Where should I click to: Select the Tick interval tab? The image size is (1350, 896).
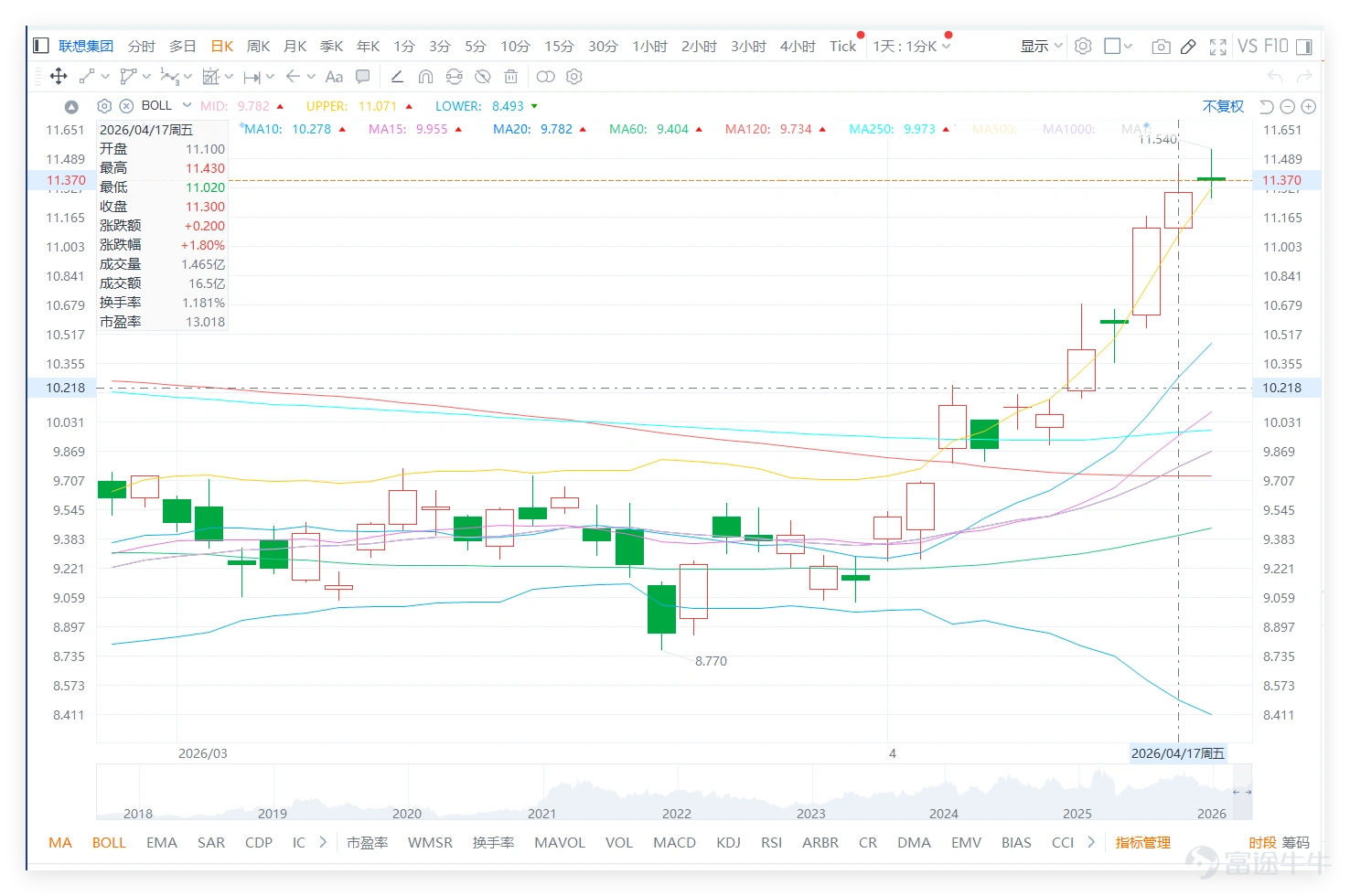(843, 46)
